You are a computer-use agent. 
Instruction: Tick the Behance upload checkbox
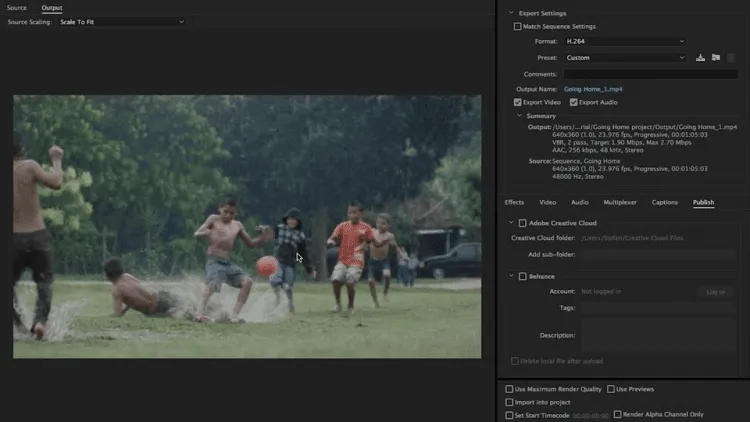coord(522,276)
